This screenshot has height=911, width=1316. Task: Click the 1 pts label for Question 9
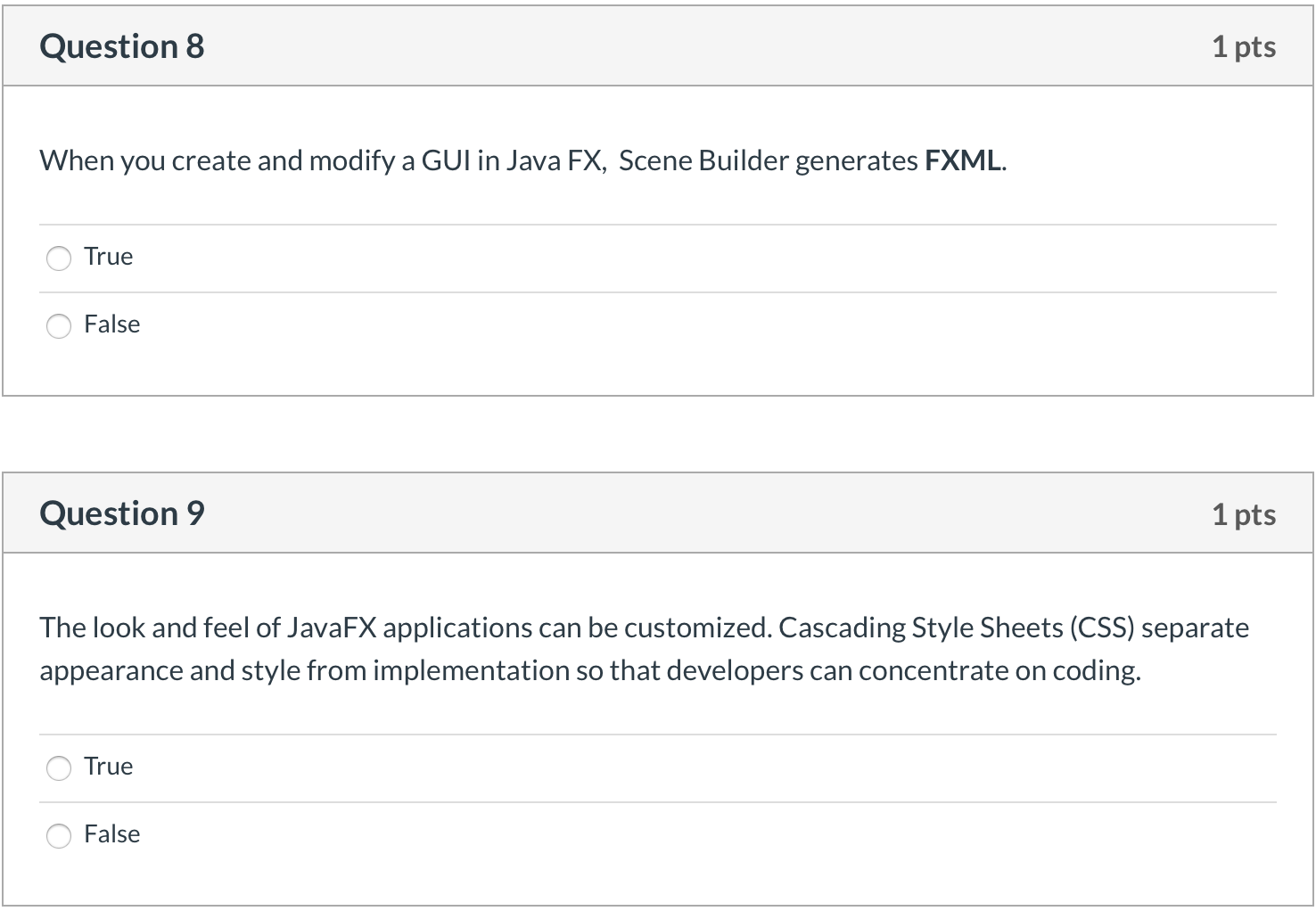point(1245,514)
